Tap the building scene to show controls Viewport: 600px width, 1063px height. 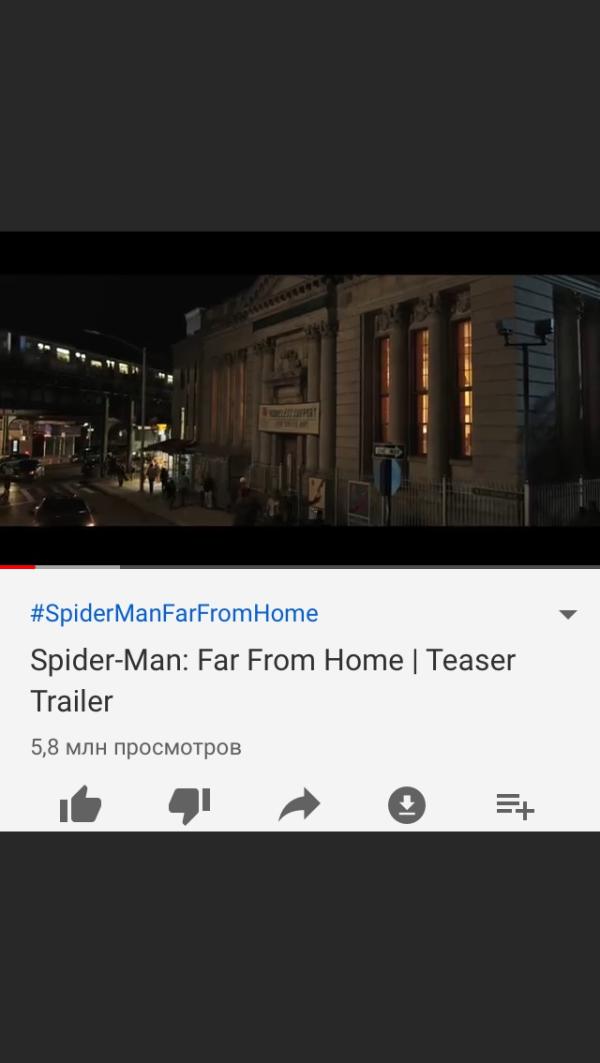pos(300,400)
